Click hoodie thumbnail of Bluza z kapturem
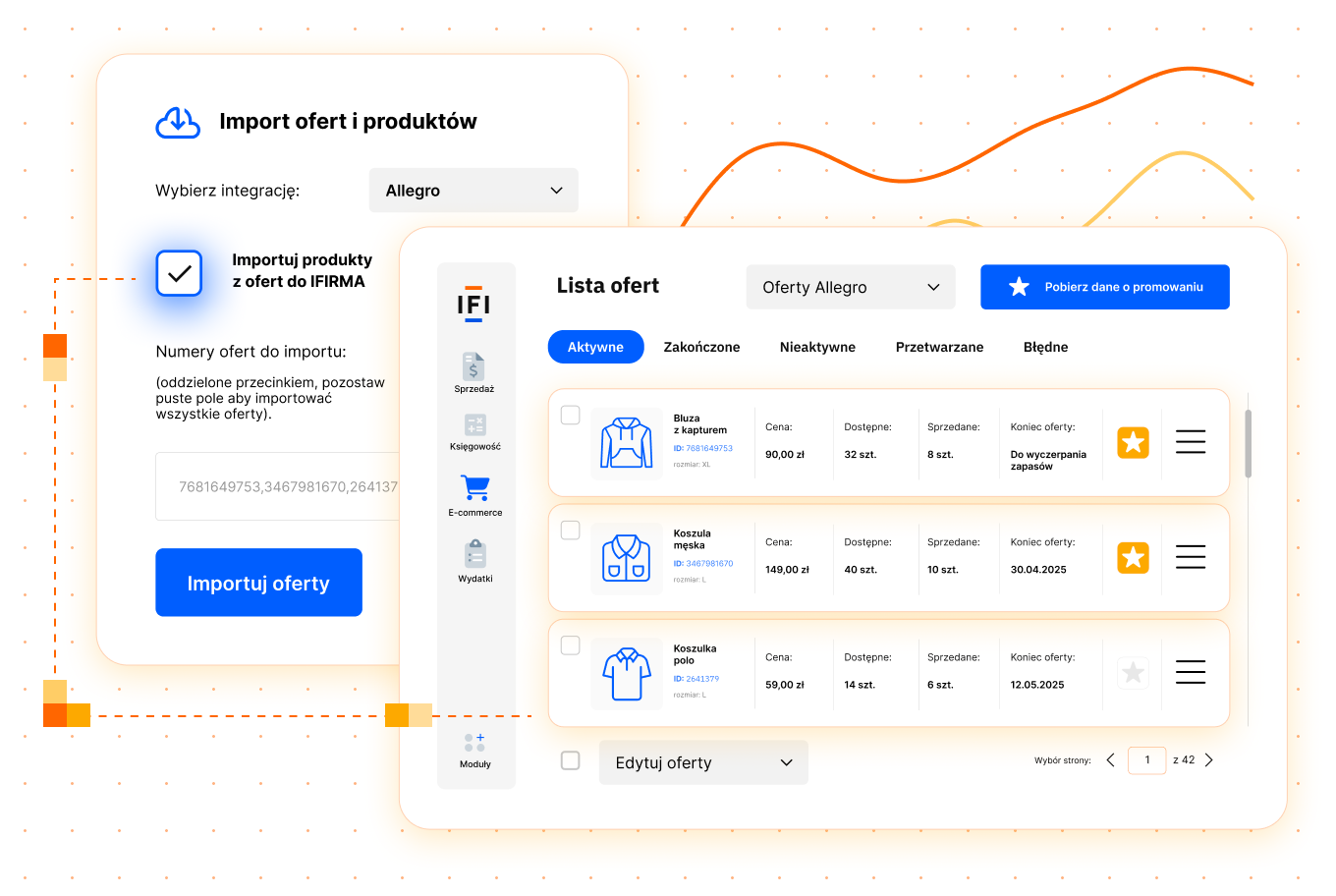The width and height of the screenshot is (1336, 896). point(627,443)
